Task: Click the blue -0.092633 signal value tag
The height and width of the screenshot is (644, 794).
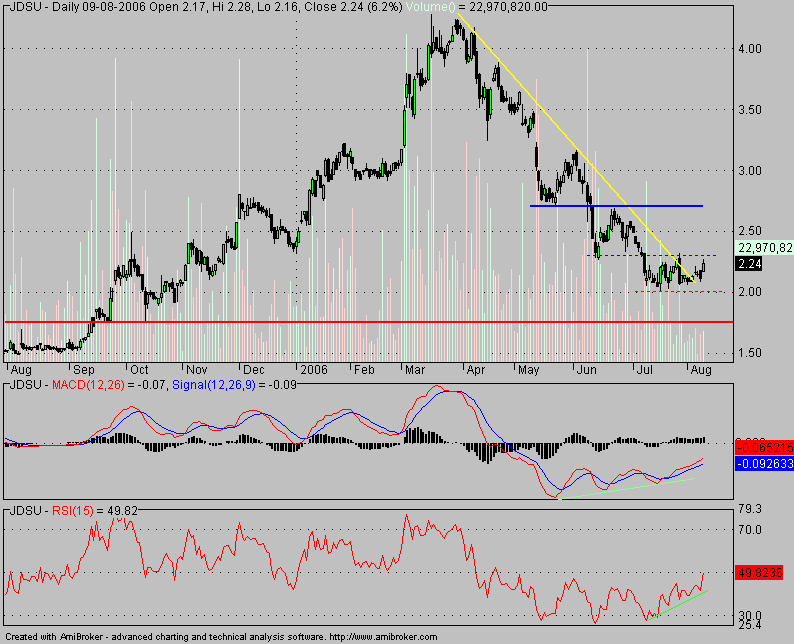Action: [765, 463]
